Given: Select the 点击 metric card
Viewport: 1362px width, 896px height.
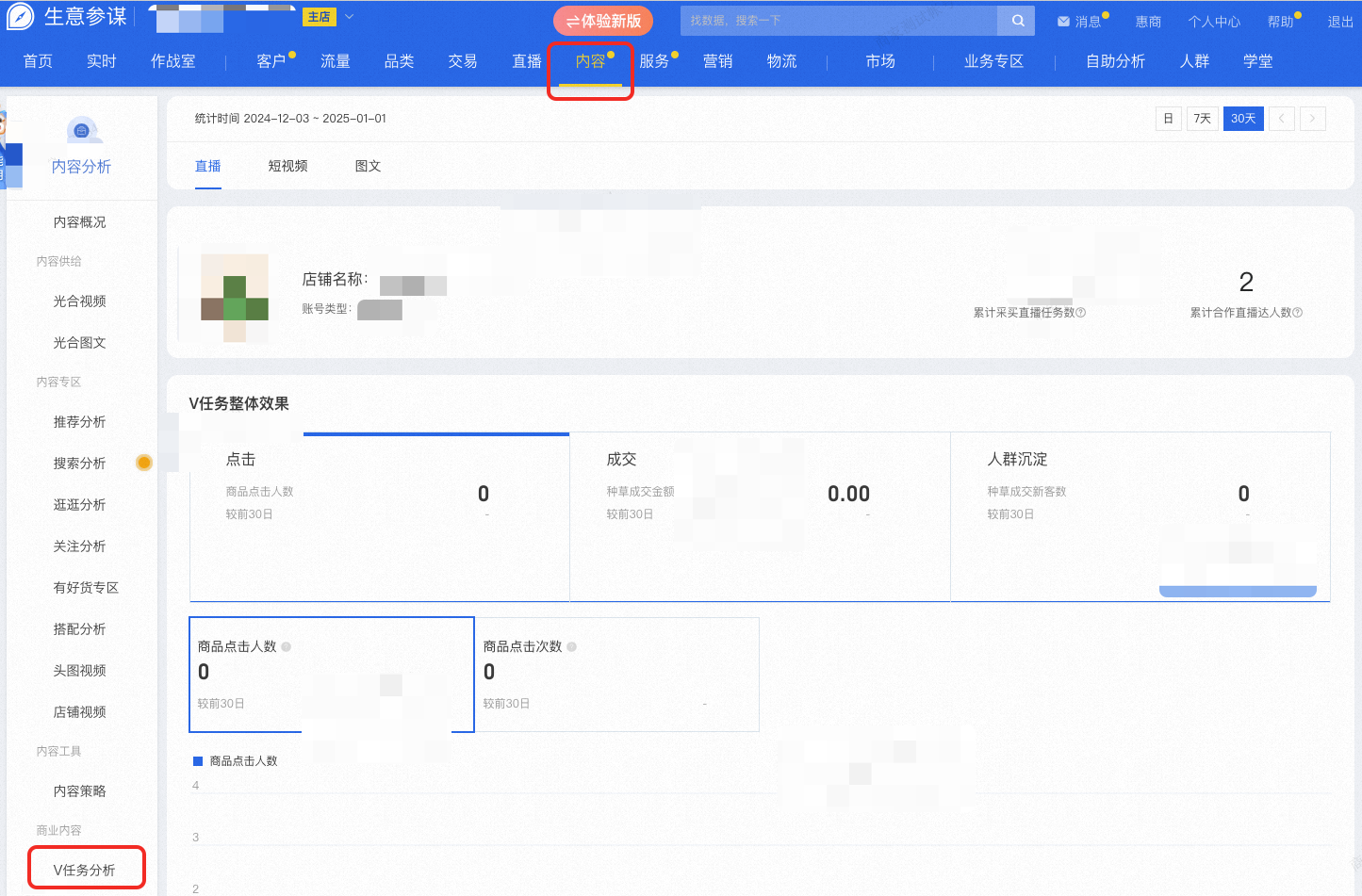Looking at the screenshot, I should pyautogui.click(x=380, y=516).
